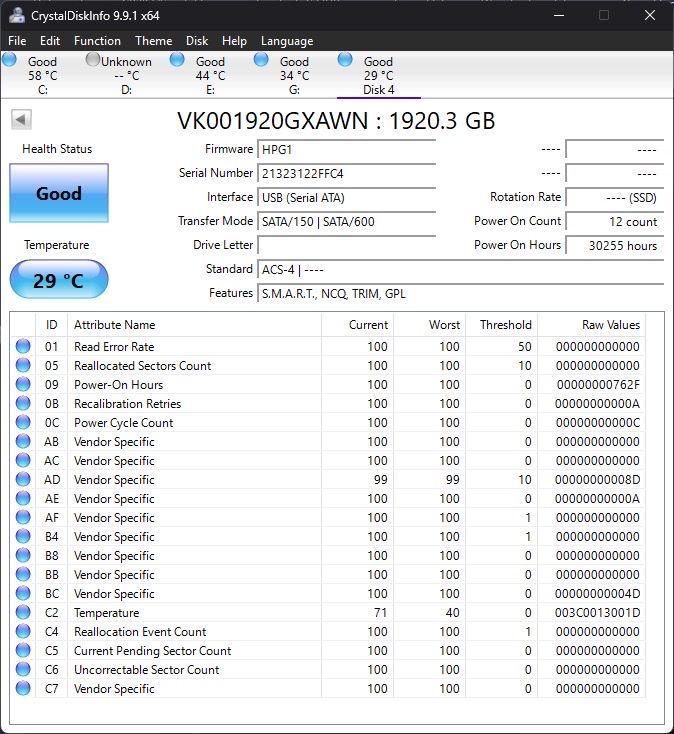Click the status orb for Uncorrectable Sector Count
The height and width of the screenshot is (734, 674).
coord(23,669)
